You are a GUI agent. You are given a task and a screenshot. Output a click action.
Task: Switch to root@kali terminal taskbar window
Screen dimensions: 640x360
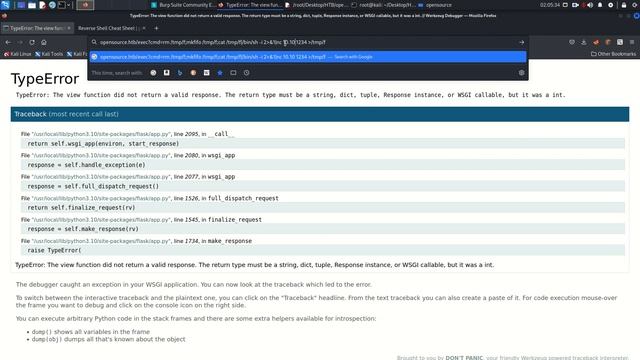(x=384, y=5)
